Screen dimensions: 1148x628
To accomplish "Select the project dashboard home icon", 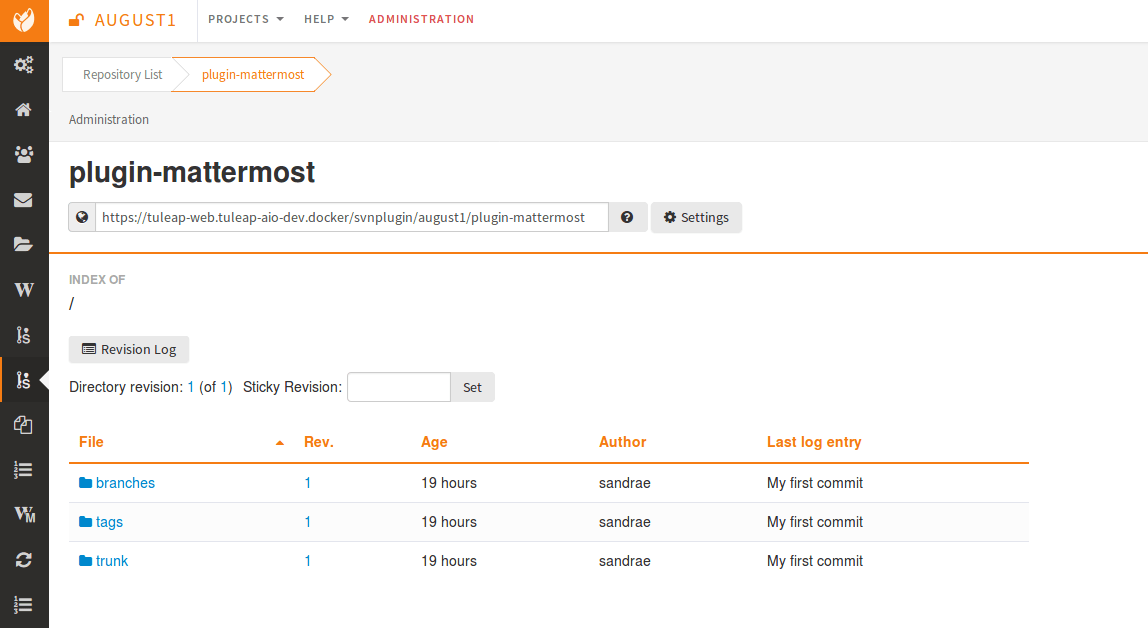I will [x=23, y=109].
